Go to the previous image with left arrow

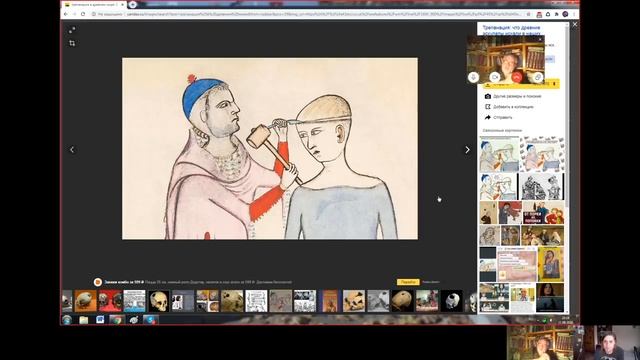72,150
